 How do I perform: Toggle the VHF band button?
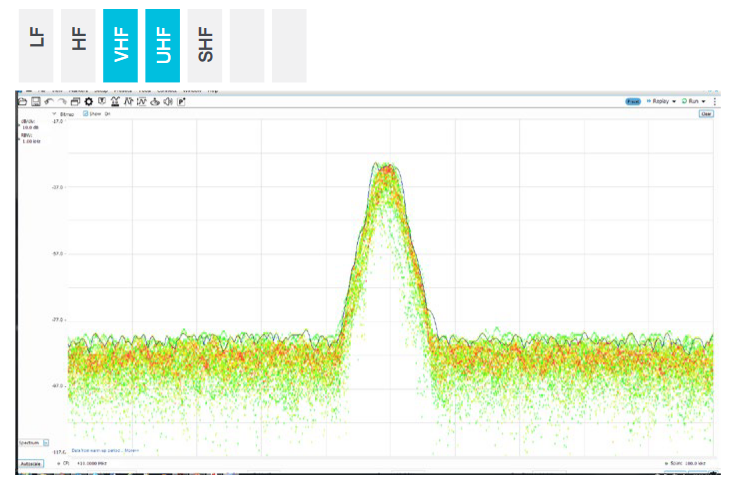(x=120, y=45)
